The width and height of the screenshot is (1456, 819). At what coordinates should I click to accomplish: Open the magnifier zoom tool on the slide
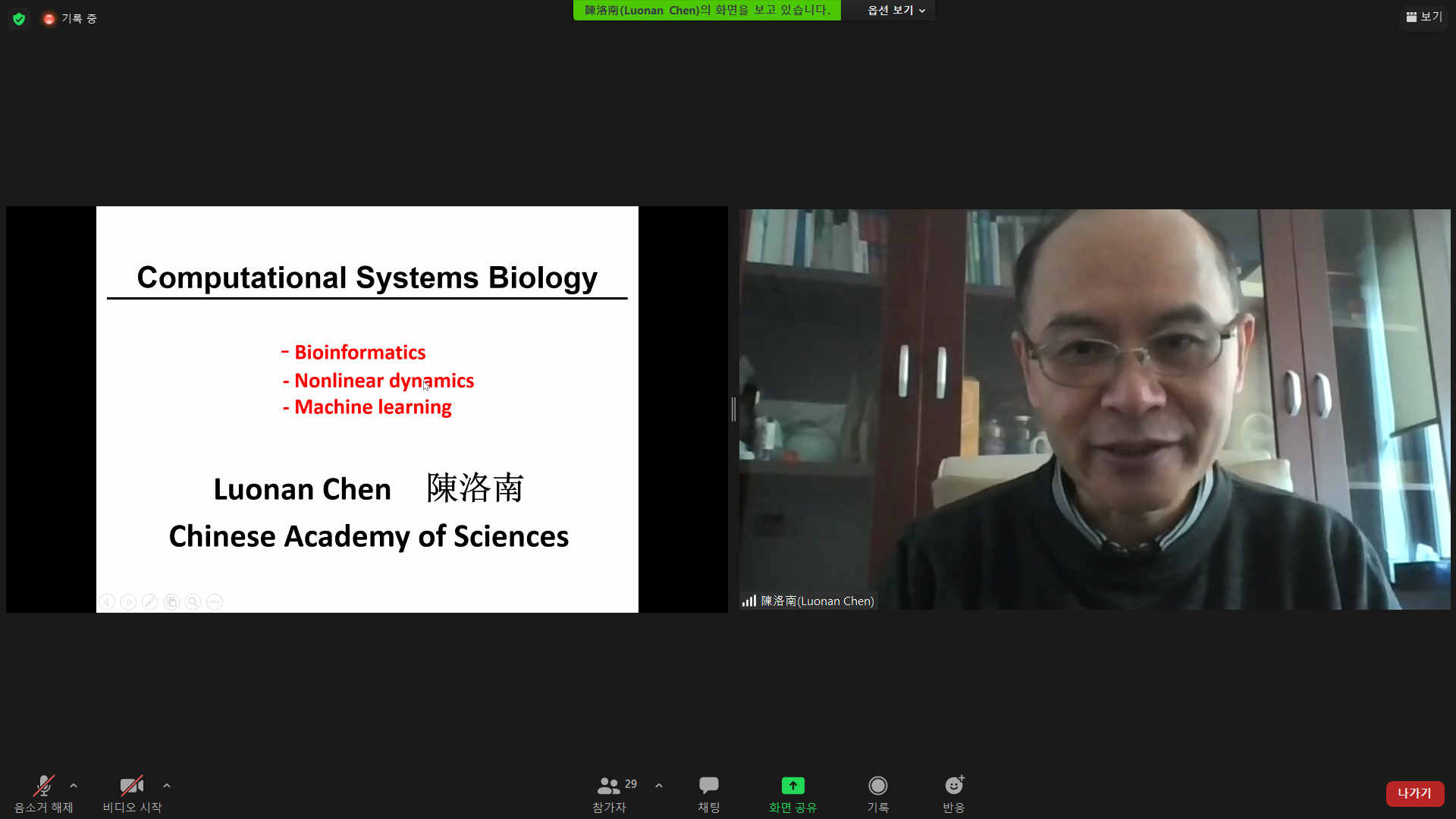pos(193,601)
